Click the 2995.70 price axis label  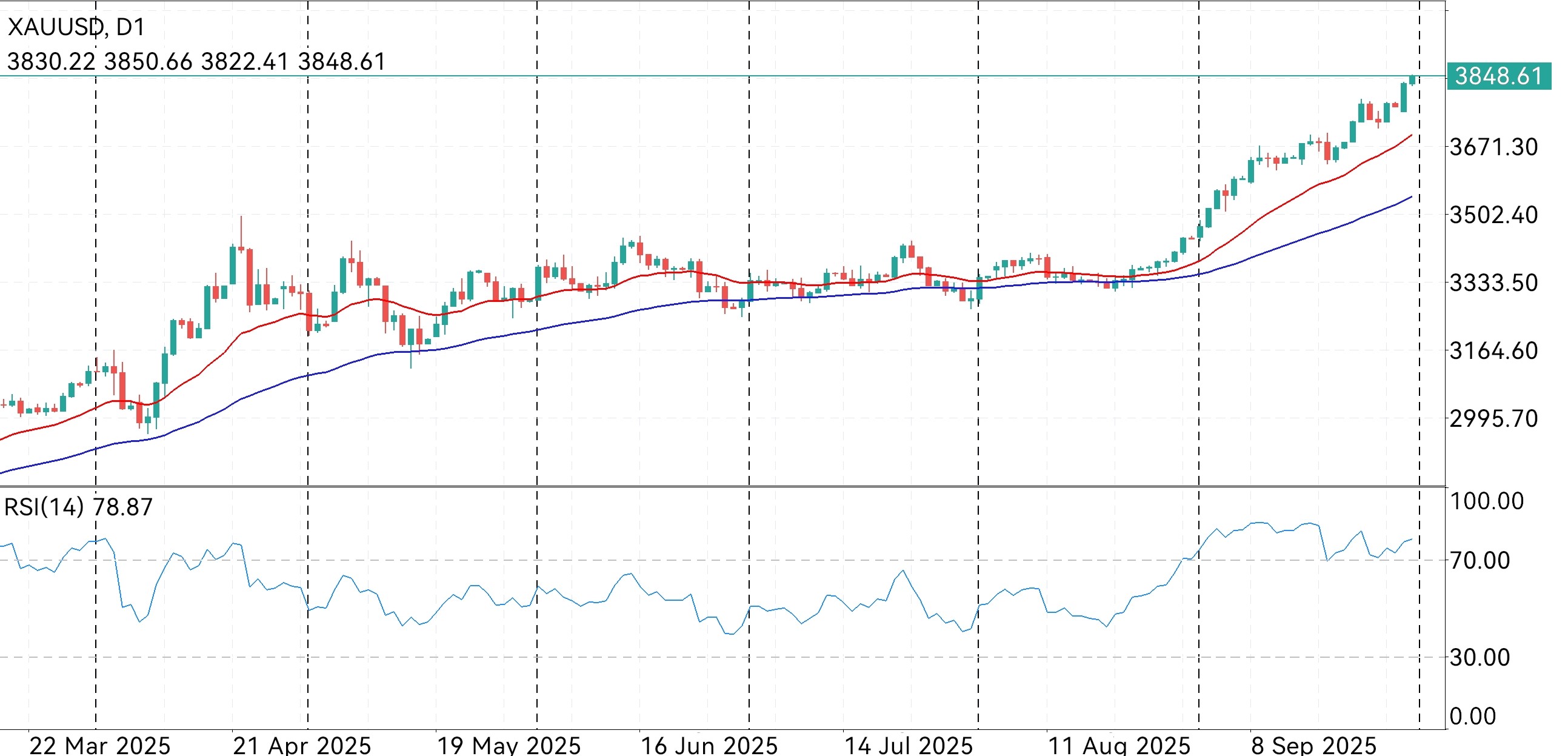(1493, 419)
